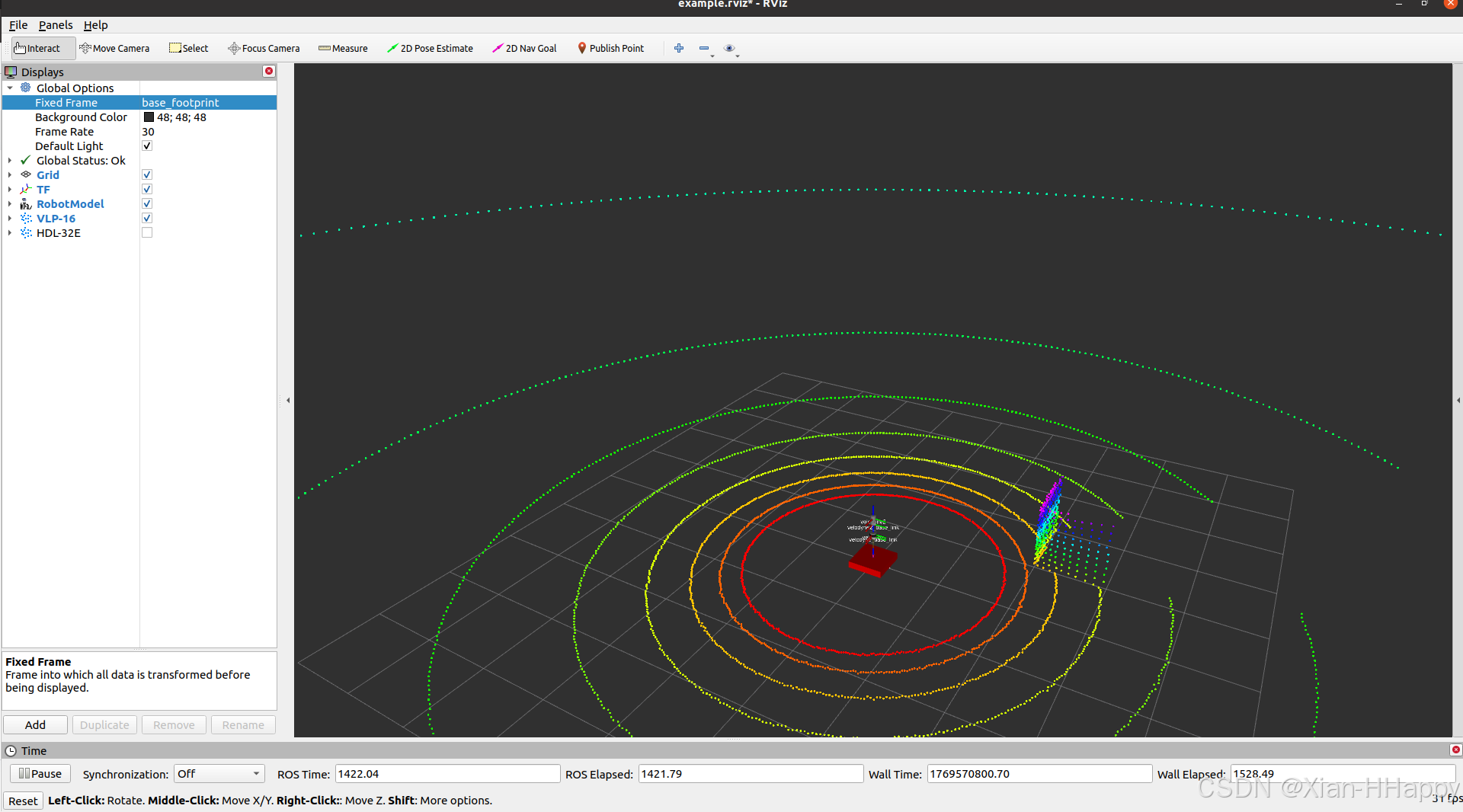Uncheck the VLP-16 display
The width and height of the screenshot is (1463, 812).
[x=147, y=218]
